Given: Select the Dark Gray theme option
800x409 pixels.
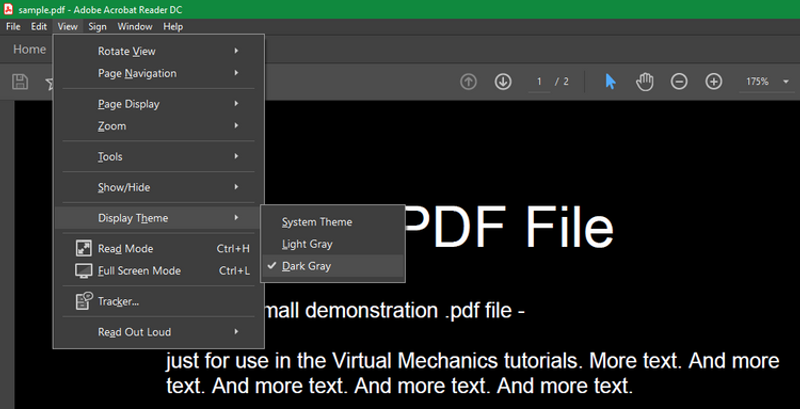Looking at the screenshot, I should point(306,267).
